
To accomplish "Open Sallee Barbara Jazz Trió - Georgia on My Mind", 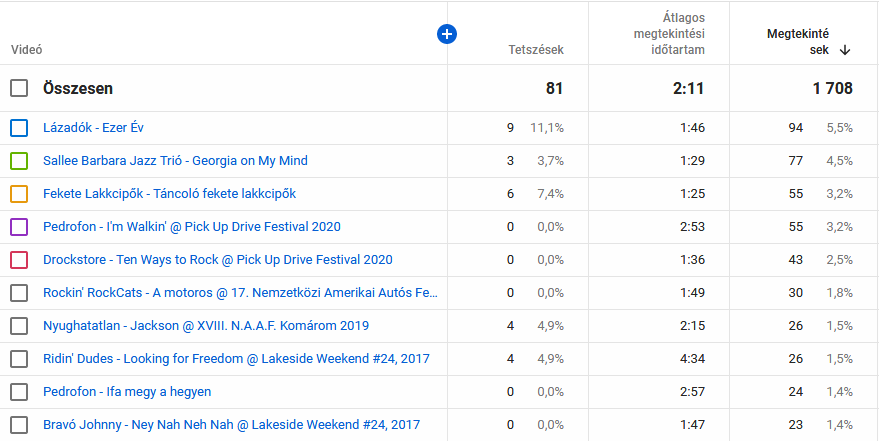I will click(175, 161).
